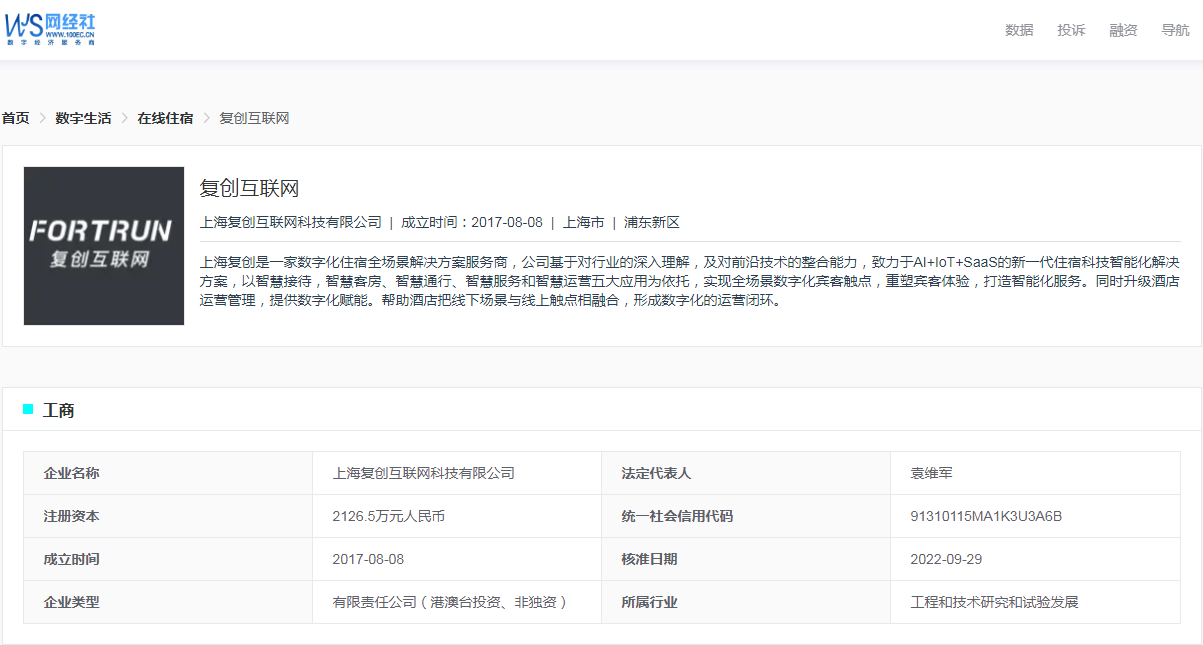Select 2126.5万元人民币 value cell

[457, 516]
